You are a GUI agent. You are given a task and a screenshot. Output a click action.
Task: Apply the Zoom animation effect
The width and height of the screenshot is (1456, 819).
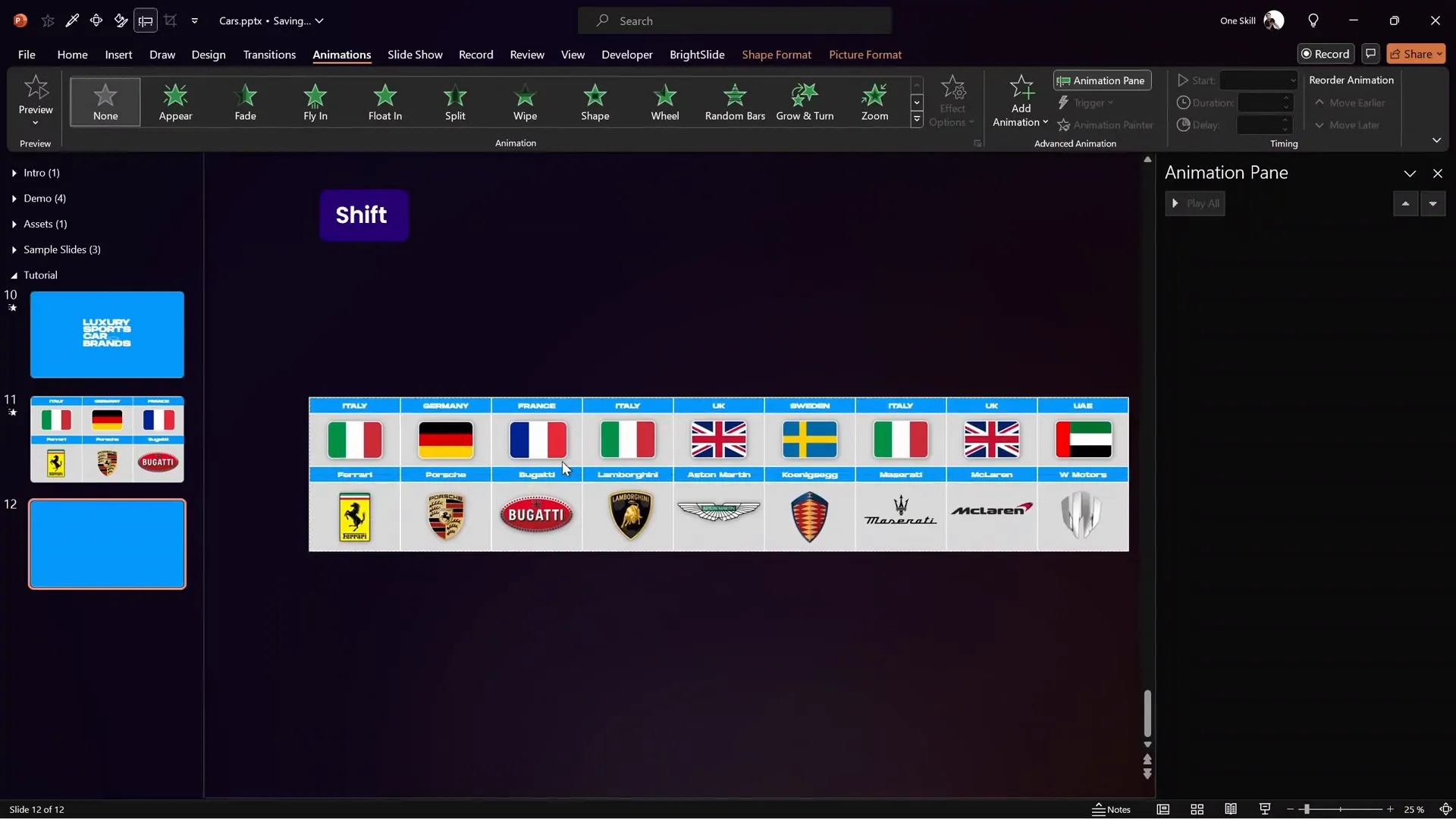[874, 102]
